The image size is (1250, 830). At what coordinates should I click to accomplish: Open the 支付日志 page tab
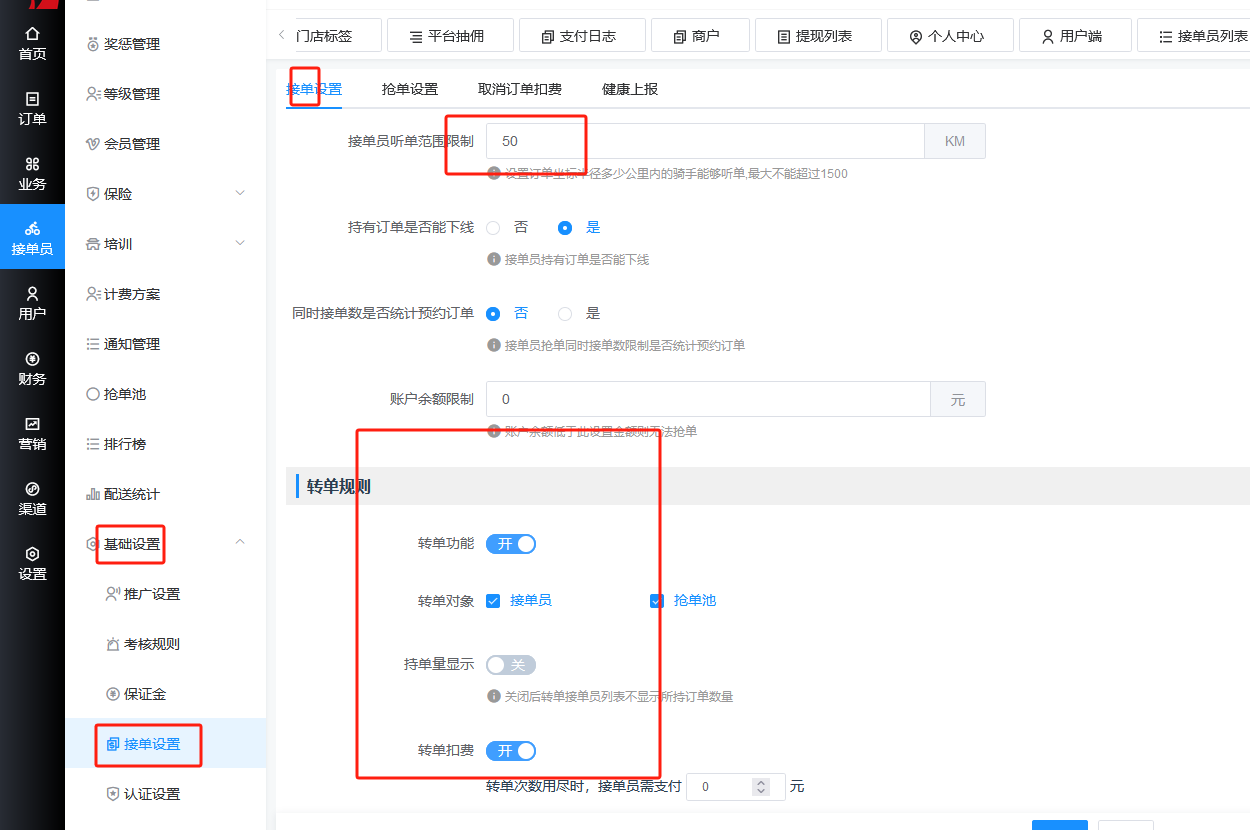[x=581, y=36]
